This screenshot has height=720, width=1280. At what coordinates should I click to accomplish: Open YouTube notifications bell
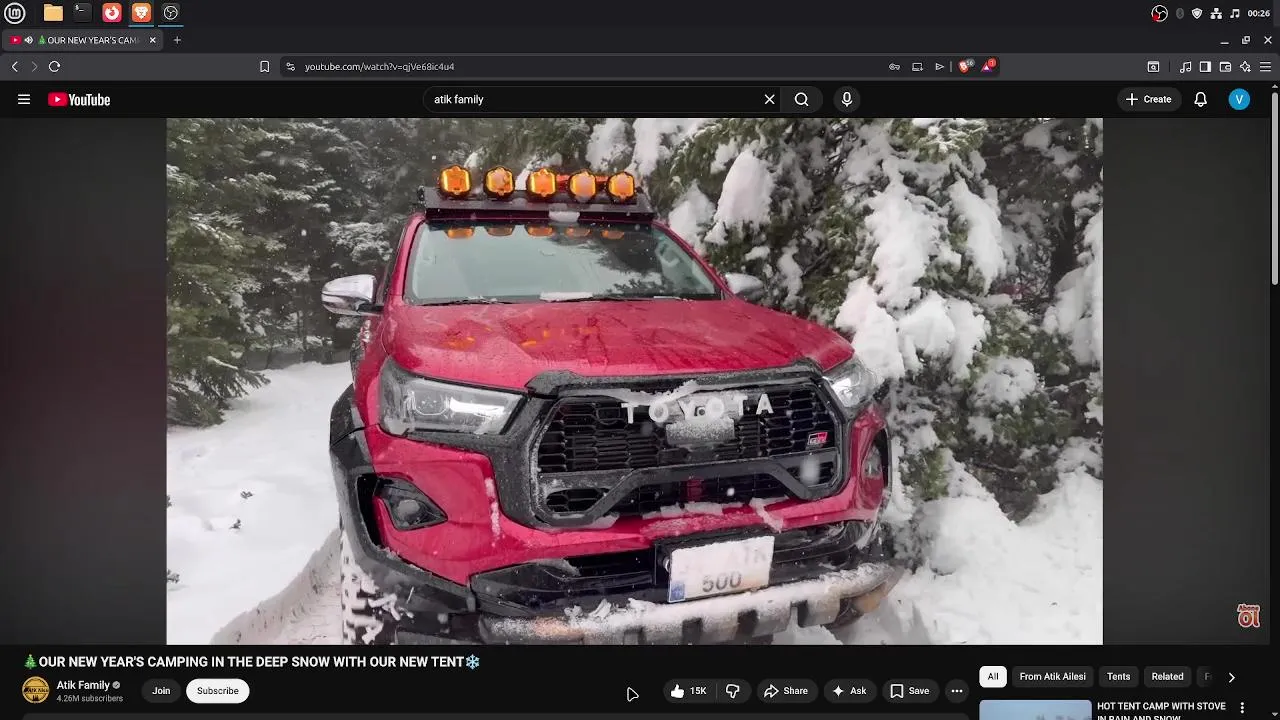click(1200, 99)
